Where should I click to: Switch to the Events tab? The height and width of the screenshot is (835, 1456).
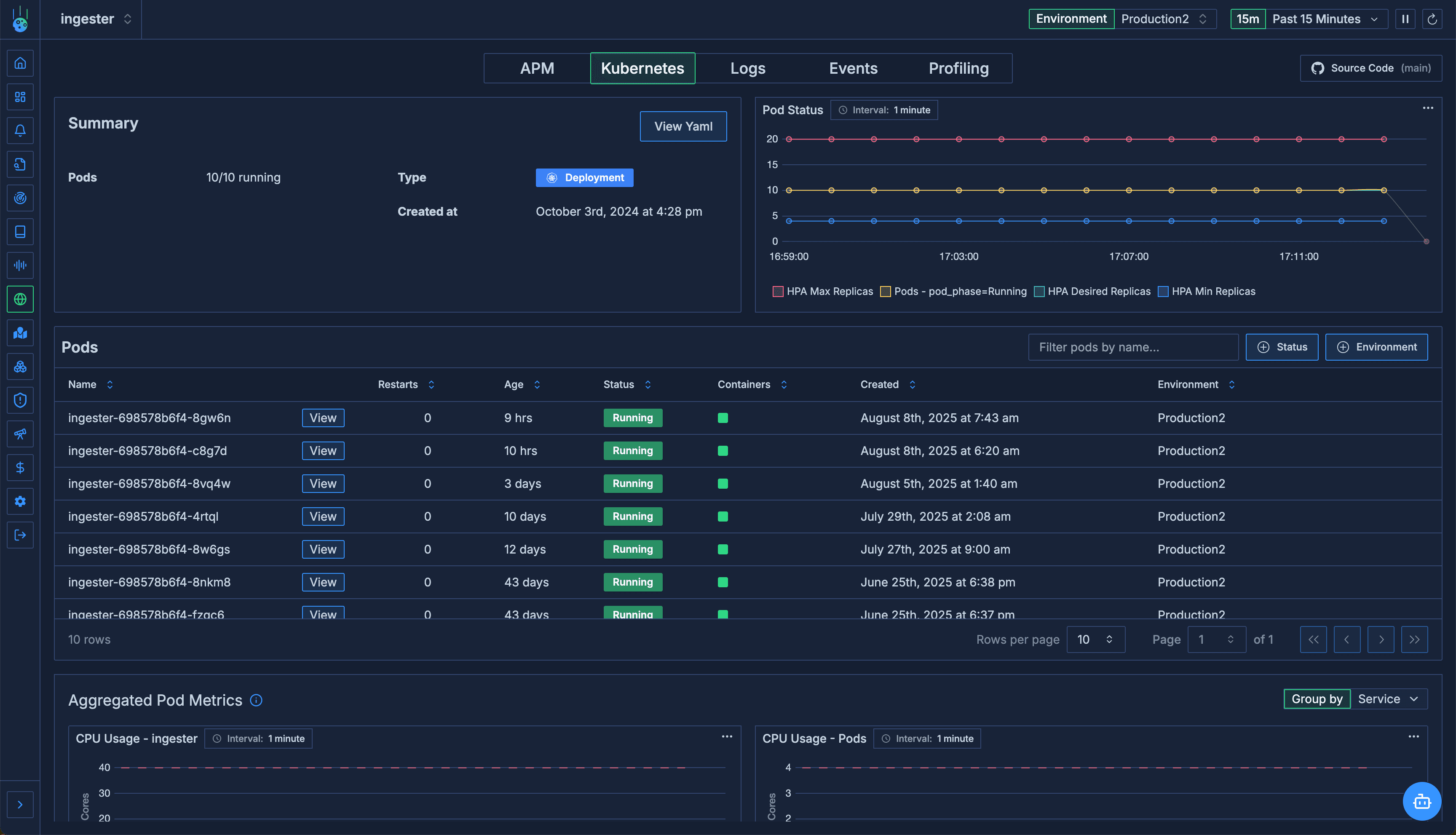pos(853,68)
